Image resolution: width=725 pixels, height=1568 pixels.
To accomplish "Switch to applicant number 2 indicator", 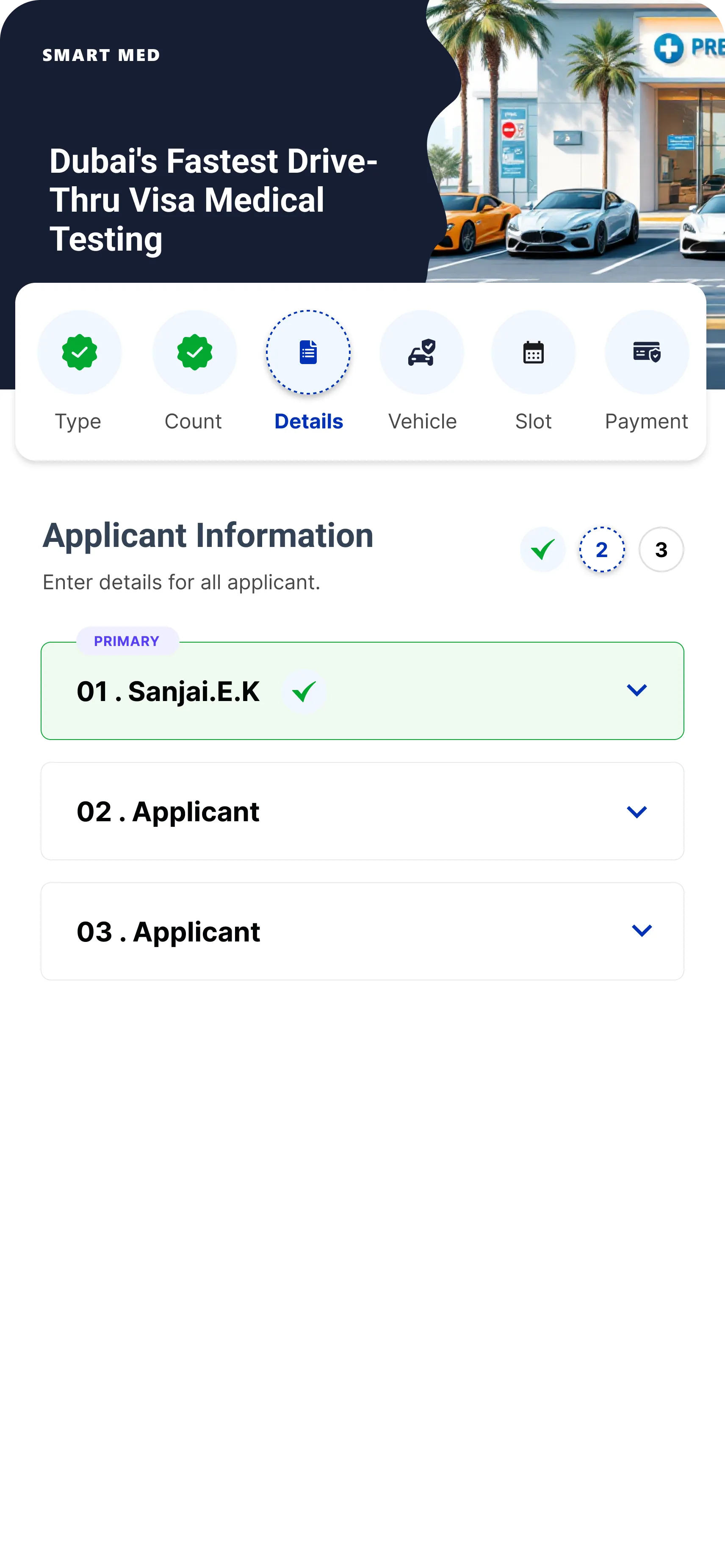I will (x=601, y=549).
